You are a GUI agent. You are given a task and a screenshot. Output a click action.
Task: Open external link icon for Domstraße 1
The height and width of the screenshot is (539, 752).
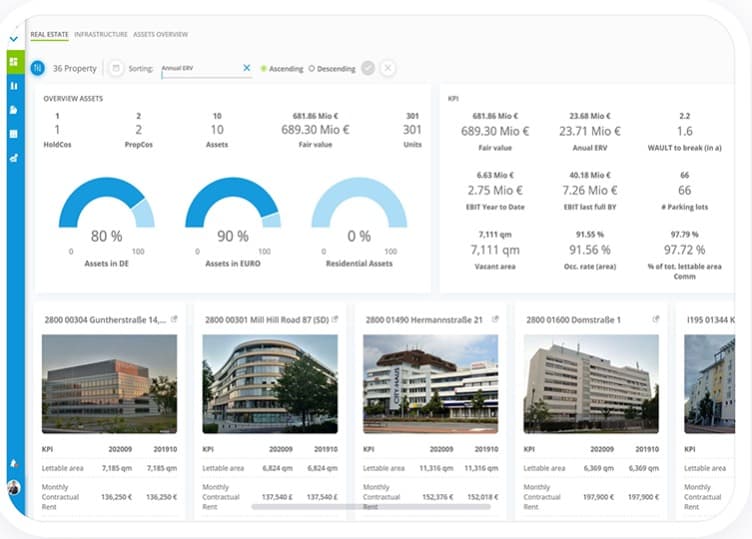656,319
